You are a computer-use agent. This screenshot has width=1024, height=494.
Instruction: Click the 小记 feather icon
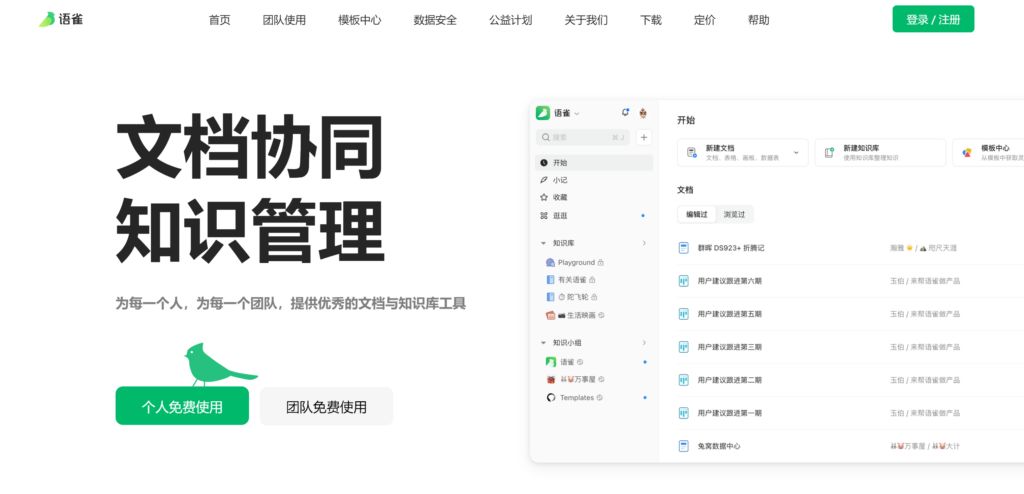point(543,180)
